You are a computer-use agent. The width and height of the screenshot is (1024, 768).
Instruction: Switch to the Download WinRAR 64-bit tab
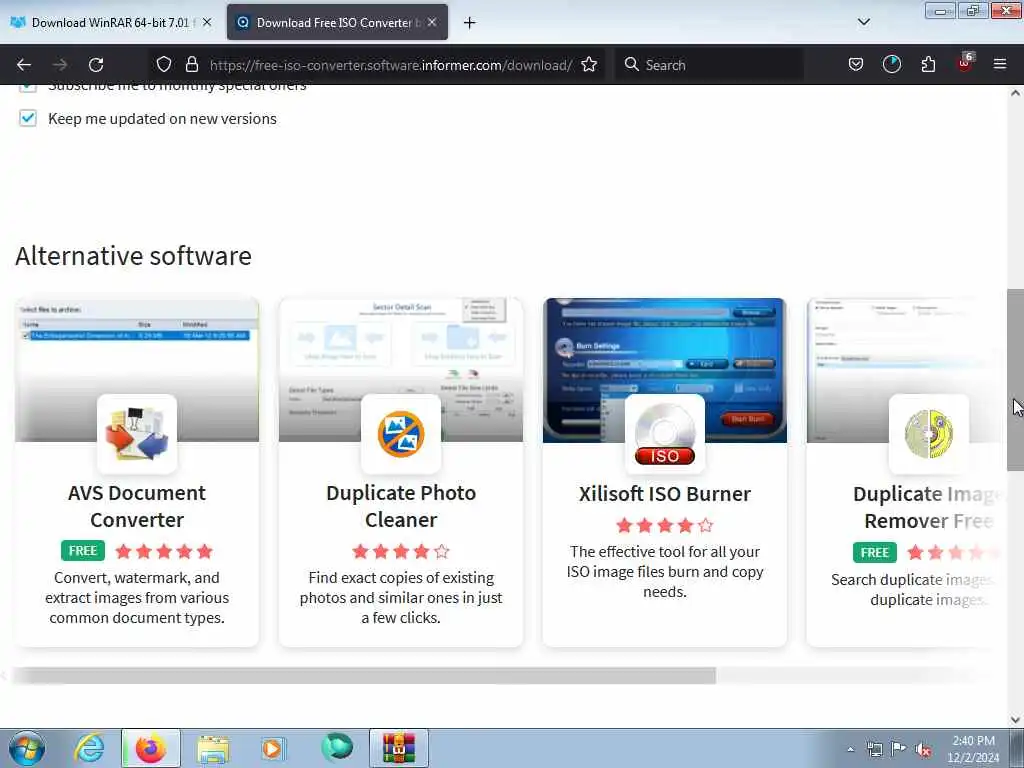[x=111, y=22]
